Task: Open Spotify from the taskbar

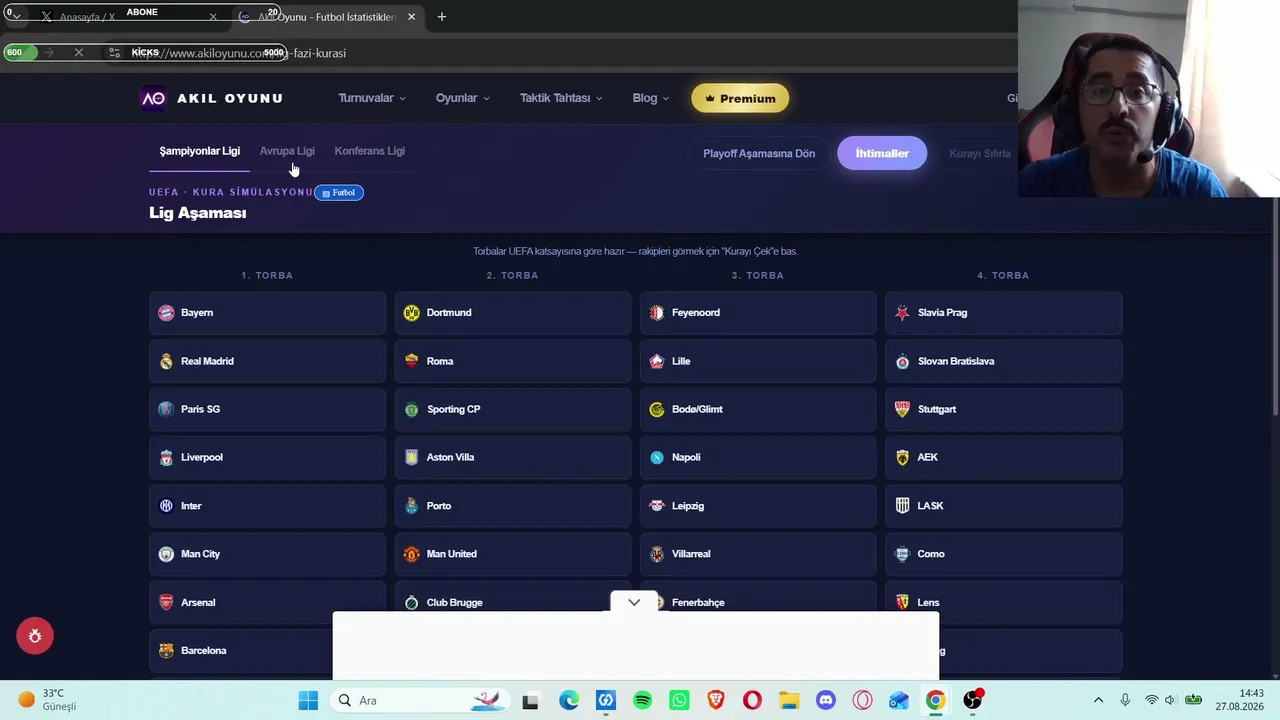Action: click(x=642, y=700)
